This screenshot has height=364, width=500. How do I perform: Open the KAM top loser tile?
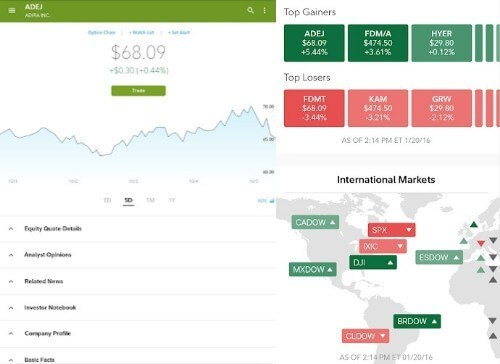tap(378, 108)
